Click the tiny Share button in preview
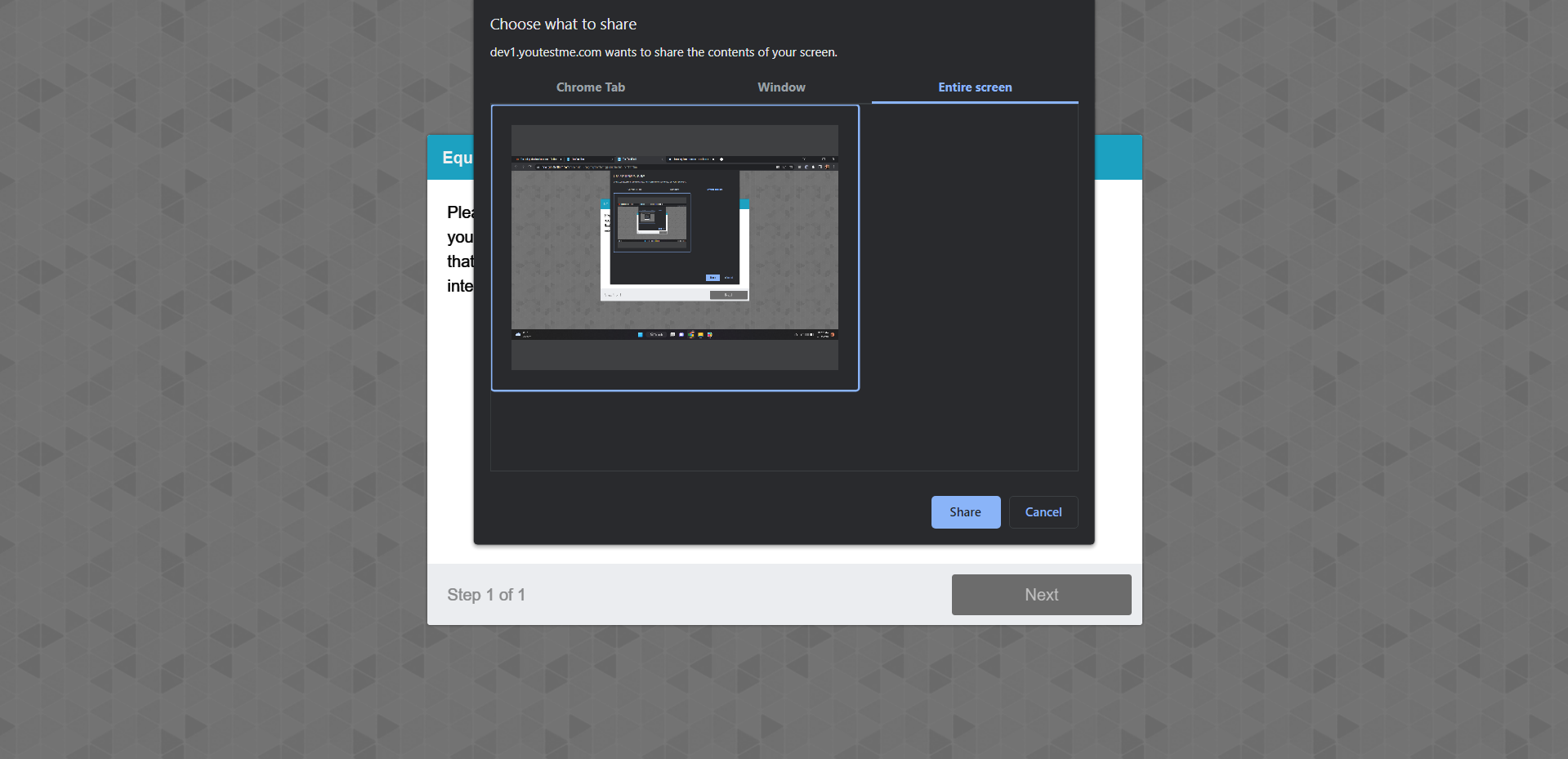The height and width of the screenshot is (759, 1568). click(713, 278)
